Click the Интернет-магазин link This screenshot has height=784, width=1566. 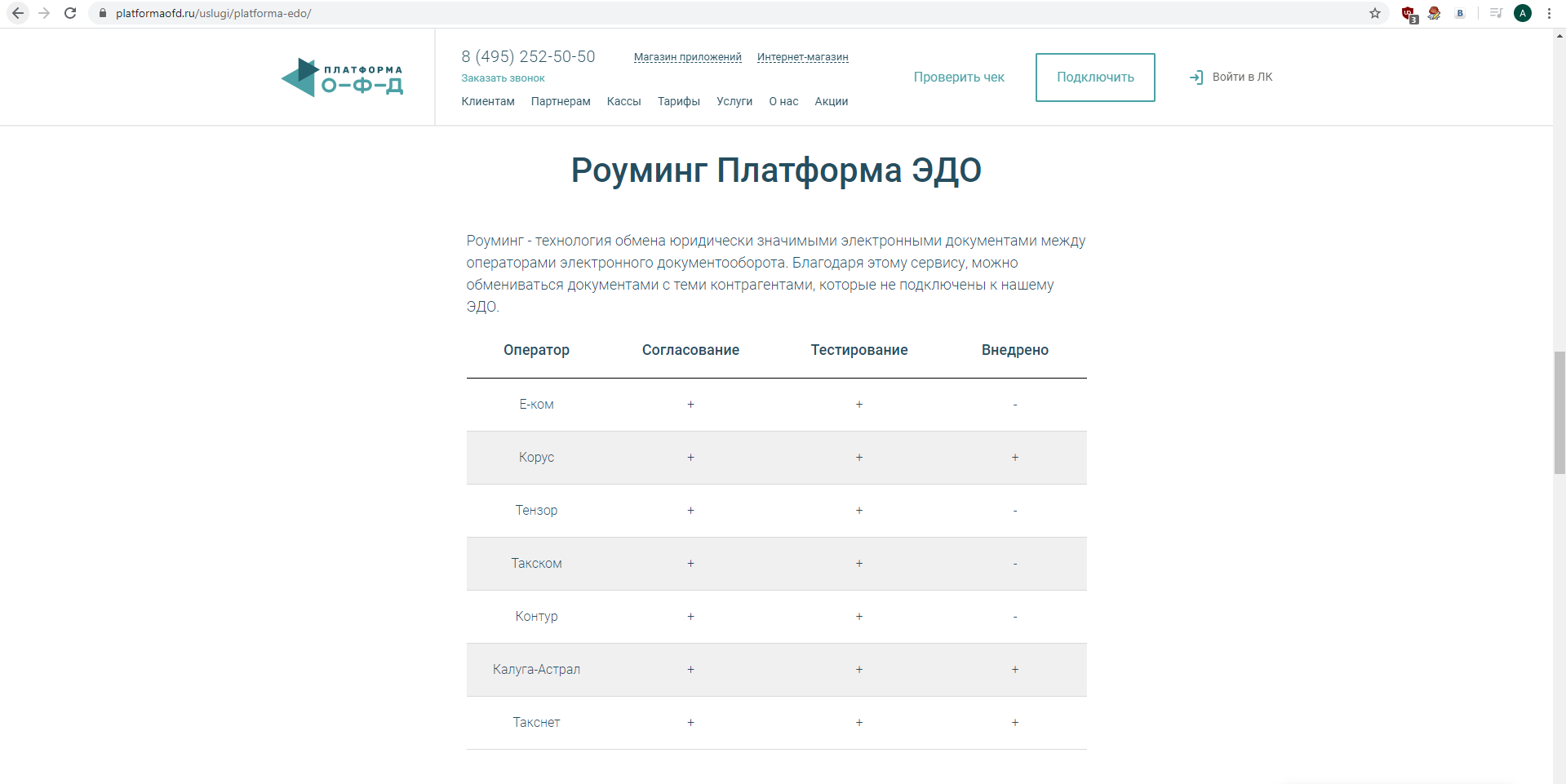[x=803, y=57]
